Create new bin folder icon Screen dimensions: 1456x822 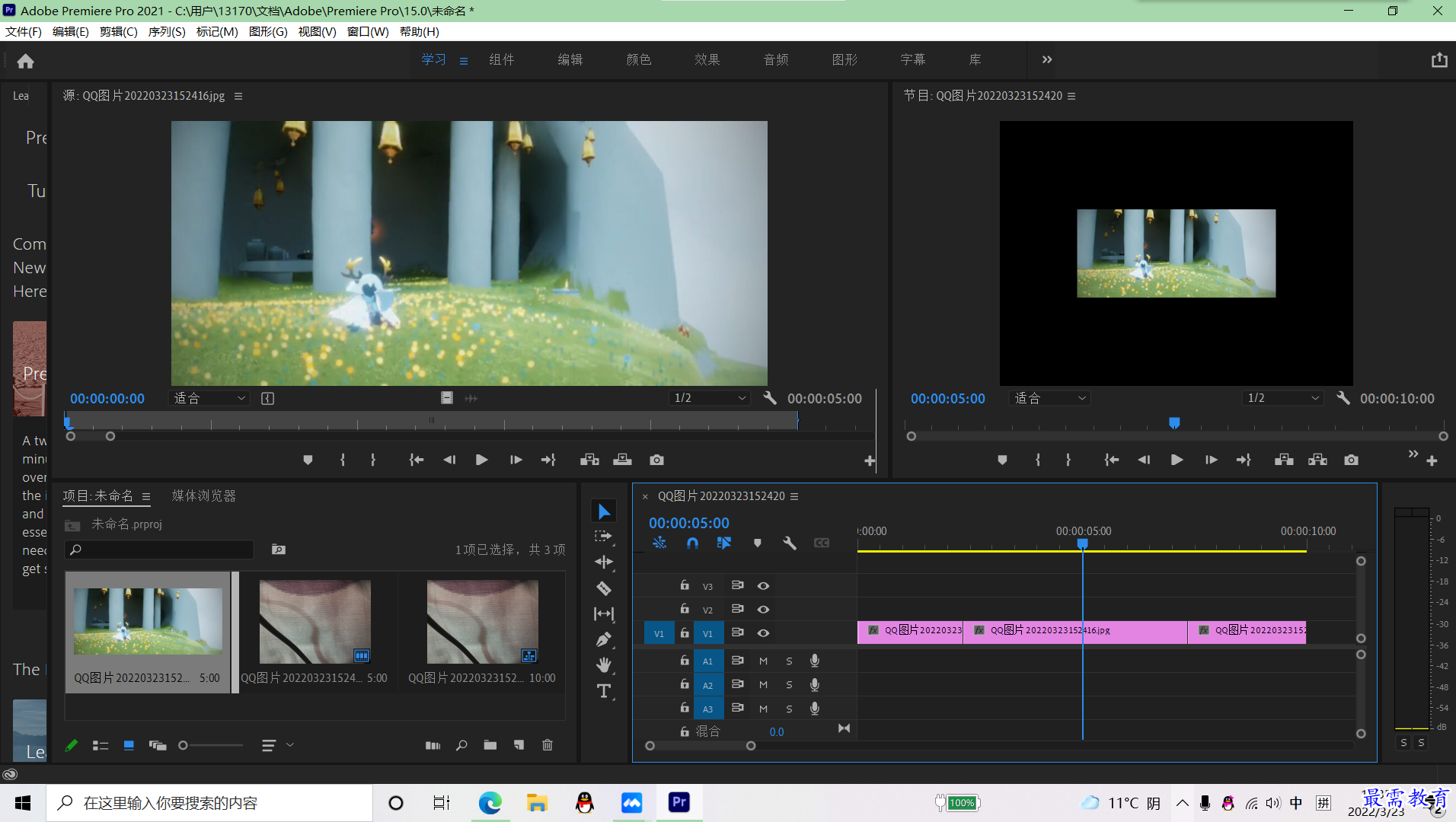(x=490, y=745)
